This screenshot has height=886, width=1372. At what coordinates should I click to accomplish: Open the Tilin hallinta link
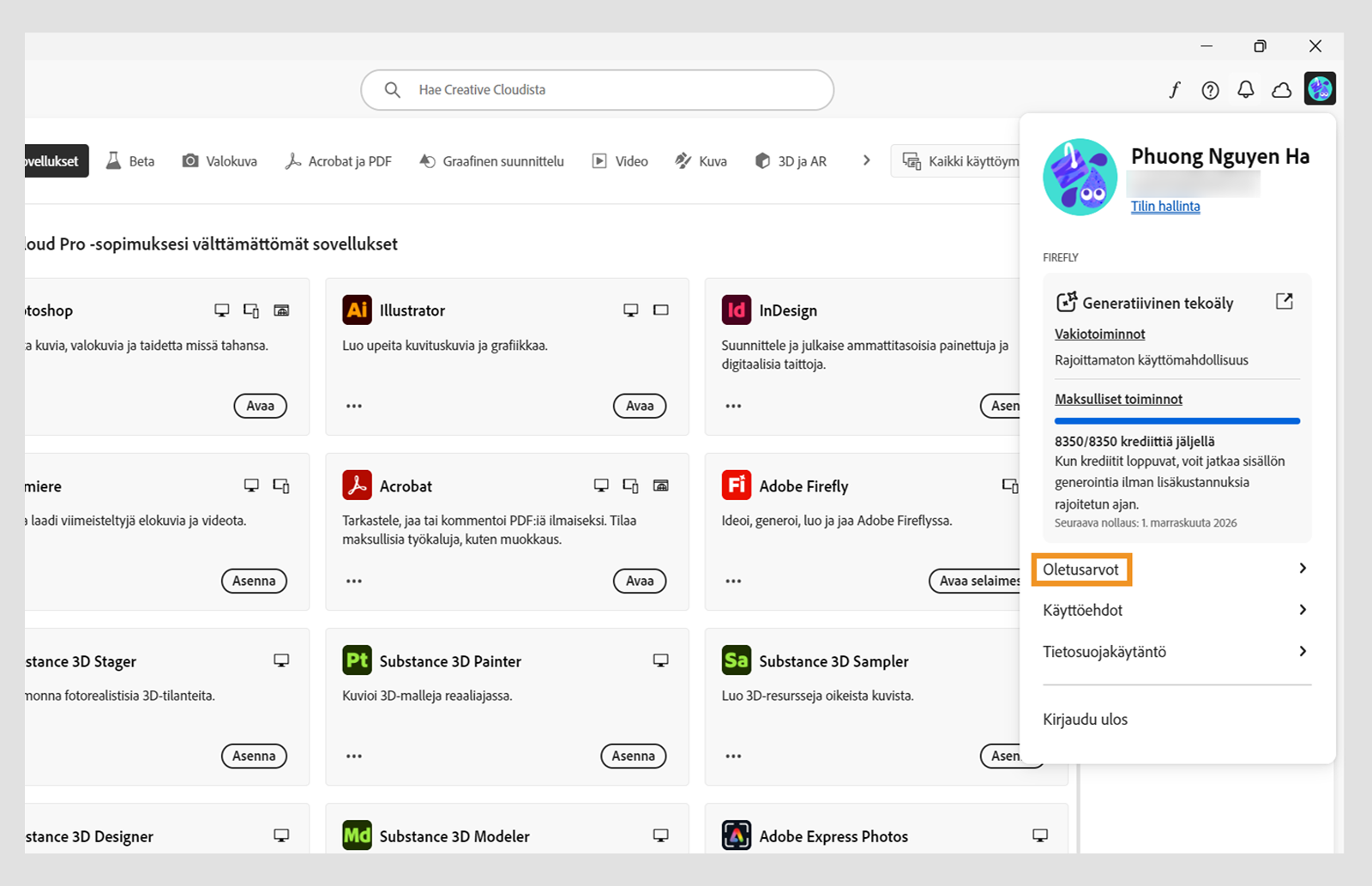pyautogui.click(x=1165, y=206)
